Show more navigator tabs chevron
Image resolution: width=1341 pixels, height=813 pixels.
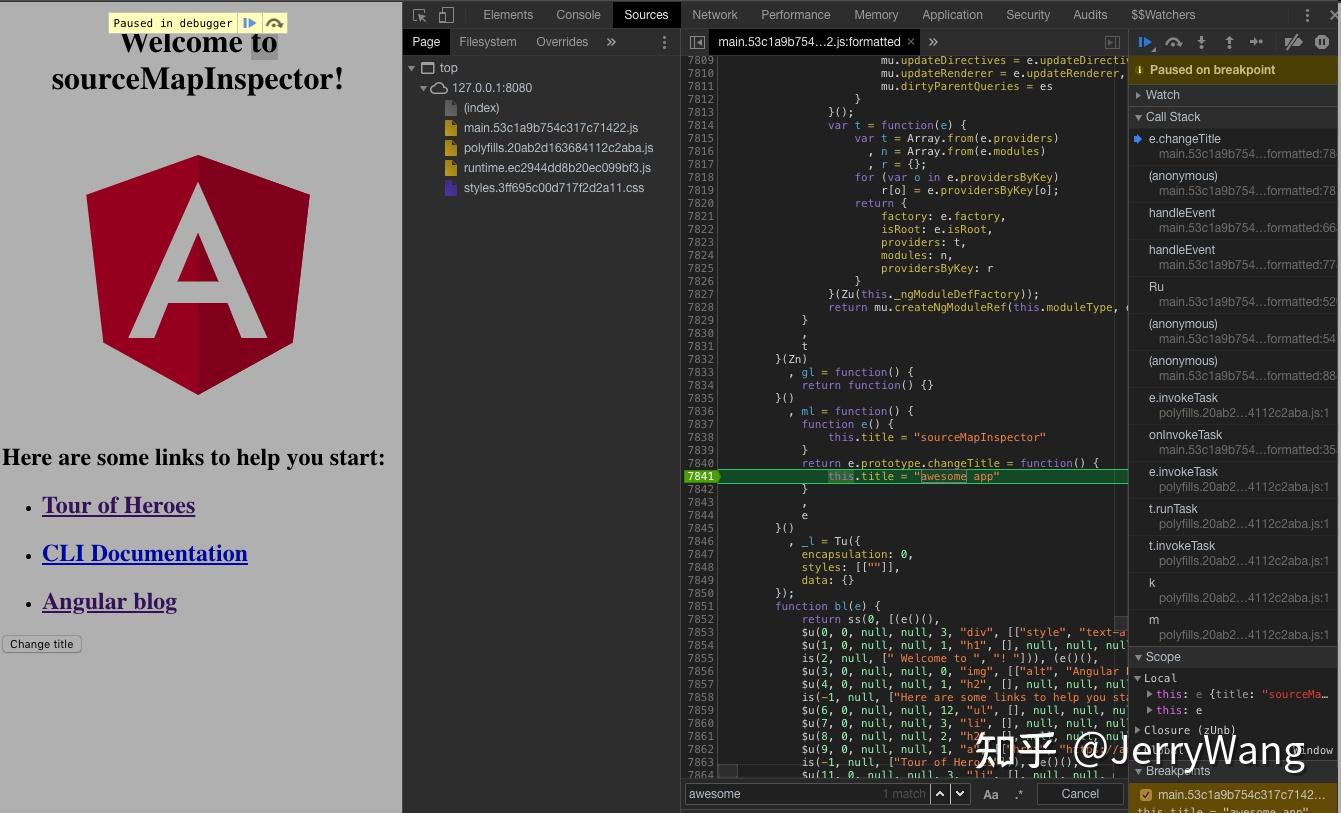click(611, 42)
